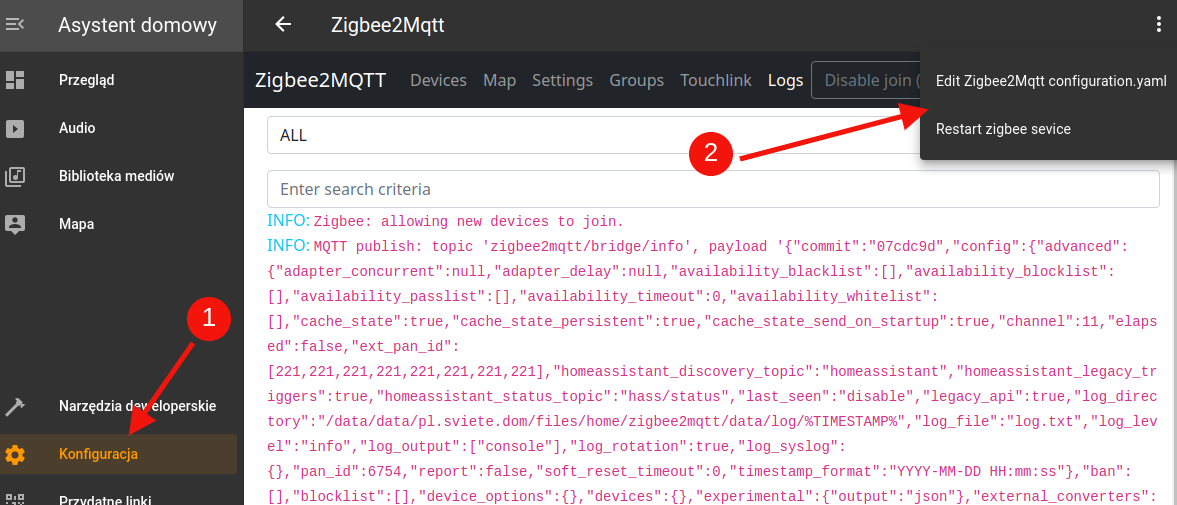Image resolution: width=1177 pixels, height=505 pixels.
Task: Switch to the Devices tab
Action: [x=438, y=80]
